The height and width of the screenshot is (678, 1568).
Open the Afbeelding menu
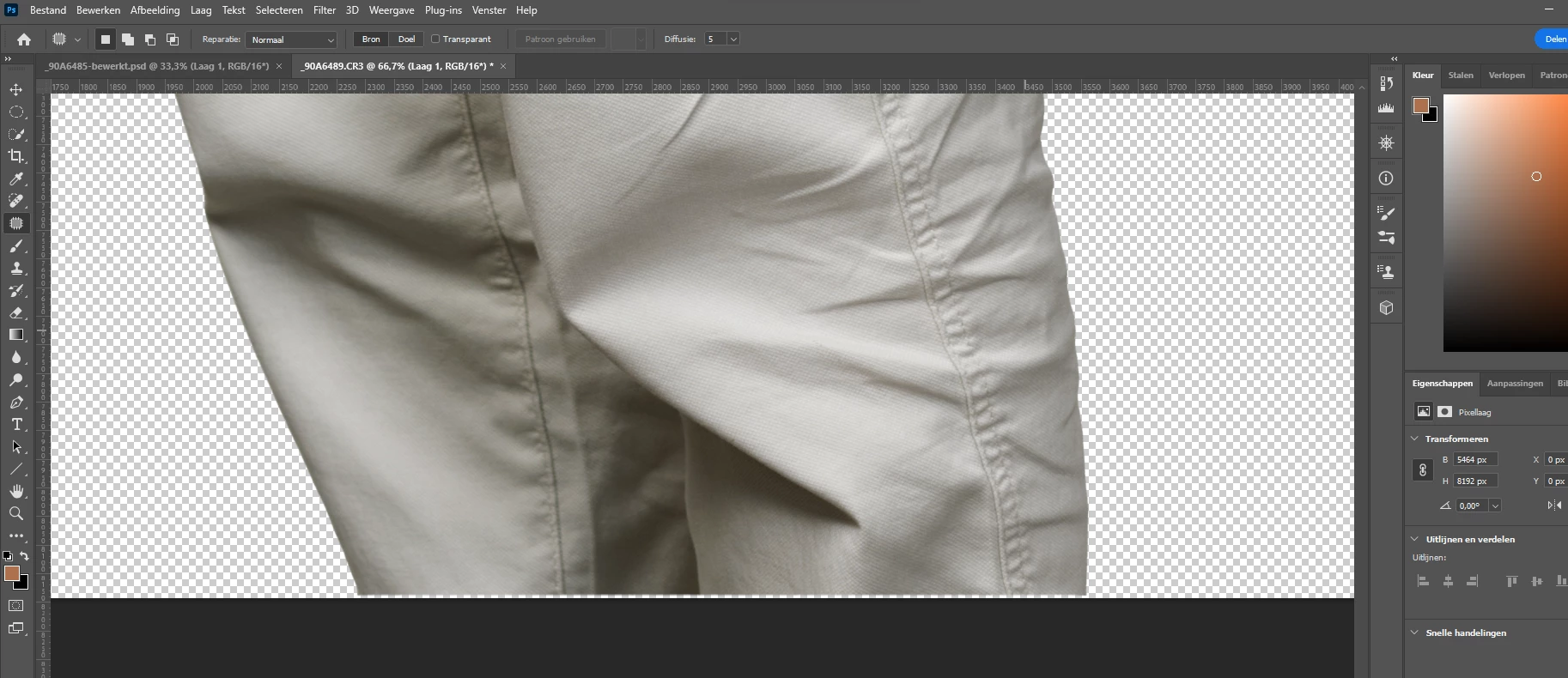pyautogui.click(x=155, y=10)
